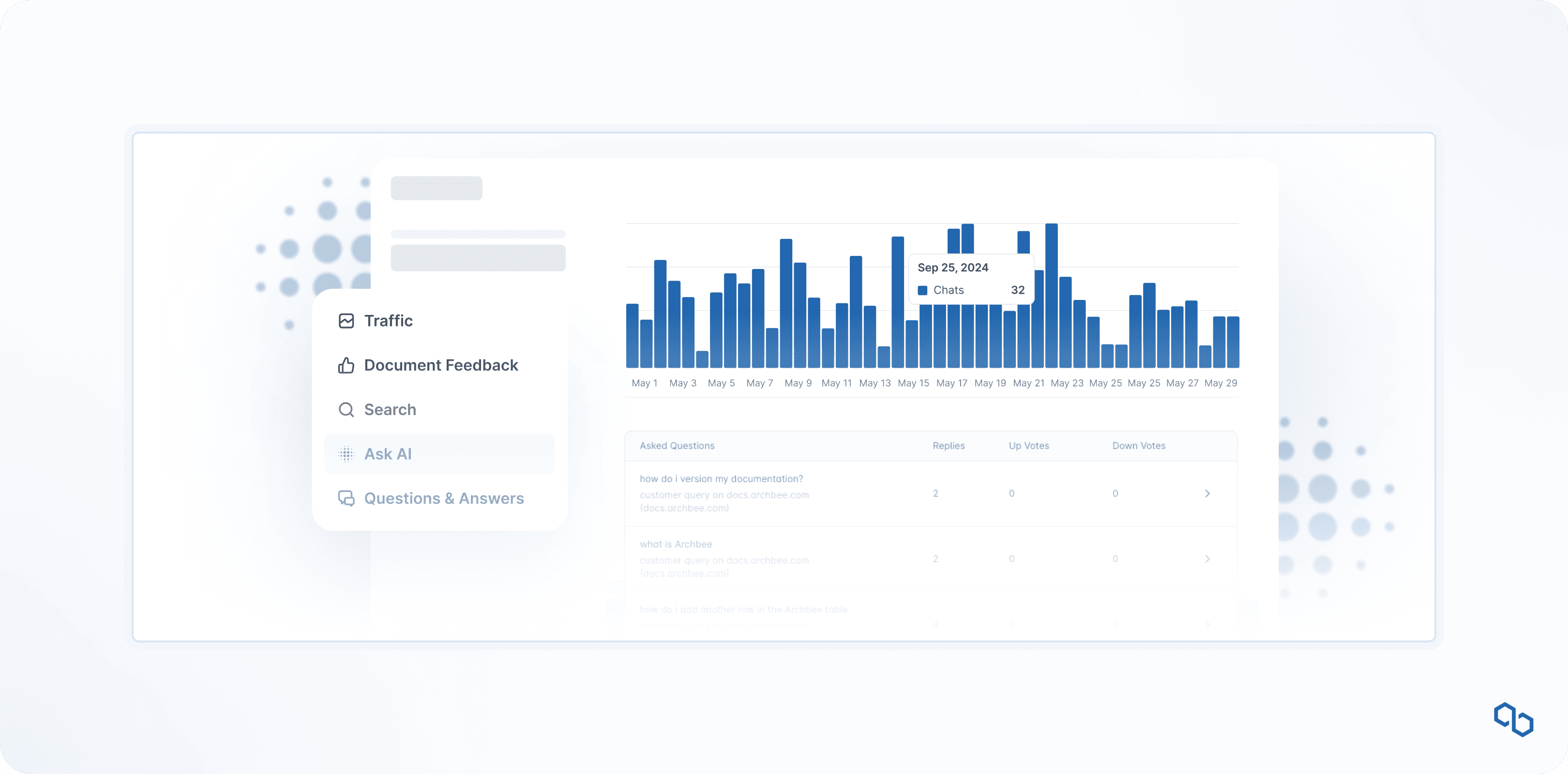Click the Archbee logo in corner

coord(1513,719)
